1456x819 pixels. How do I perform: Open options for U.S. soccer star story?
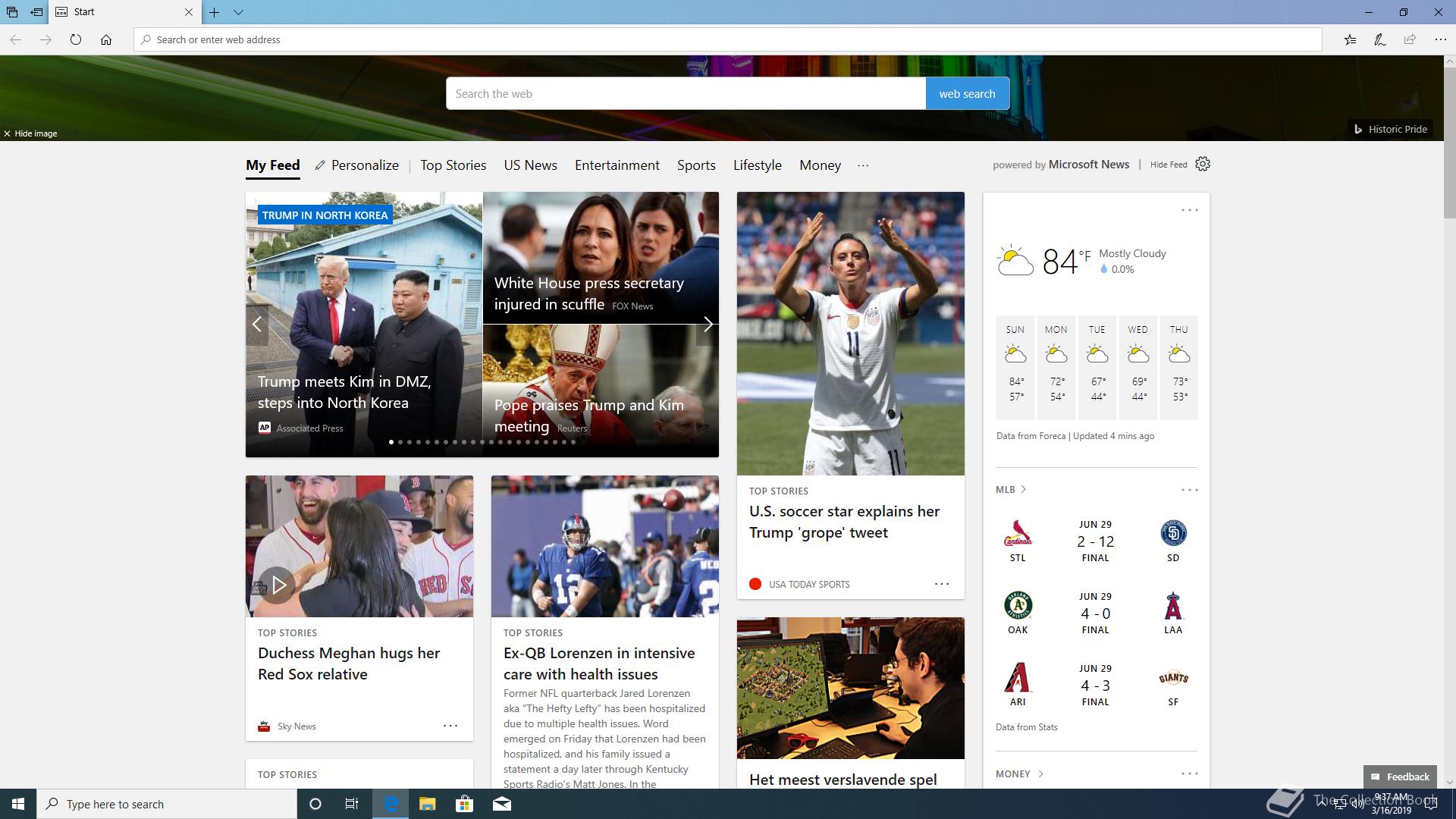point(941,584)
